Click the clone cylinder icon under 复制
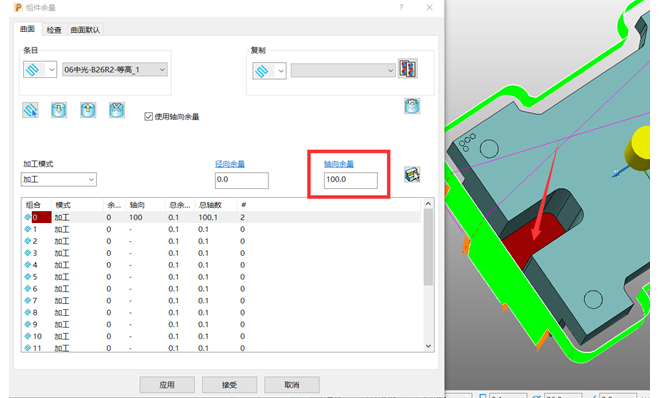 click(x=412, y=106)
